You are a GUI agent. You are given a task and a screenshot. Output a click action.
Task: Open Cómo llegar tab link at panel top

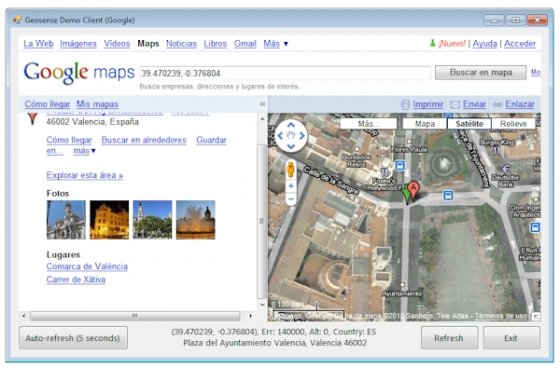(x=47, y=104)
